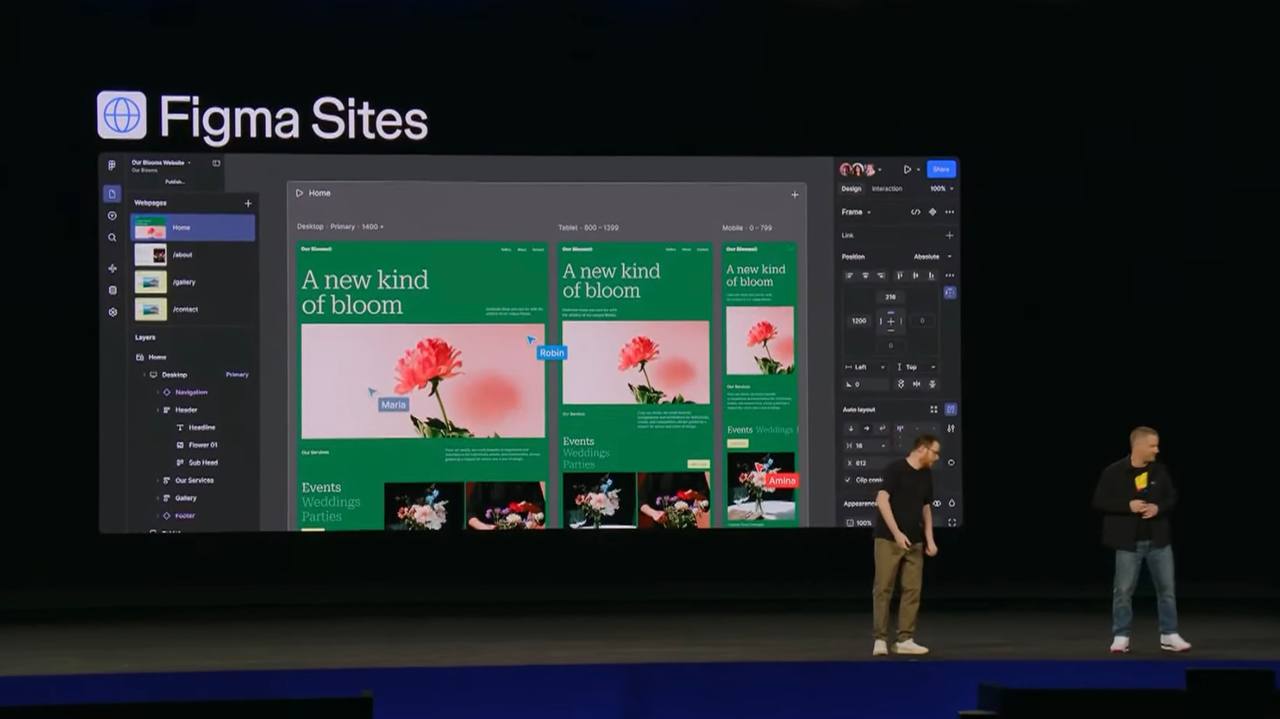The image size is (1280, 719).
Task: Click the Mobile 0 - 799 breakpoint label
Action: (747, 227)
